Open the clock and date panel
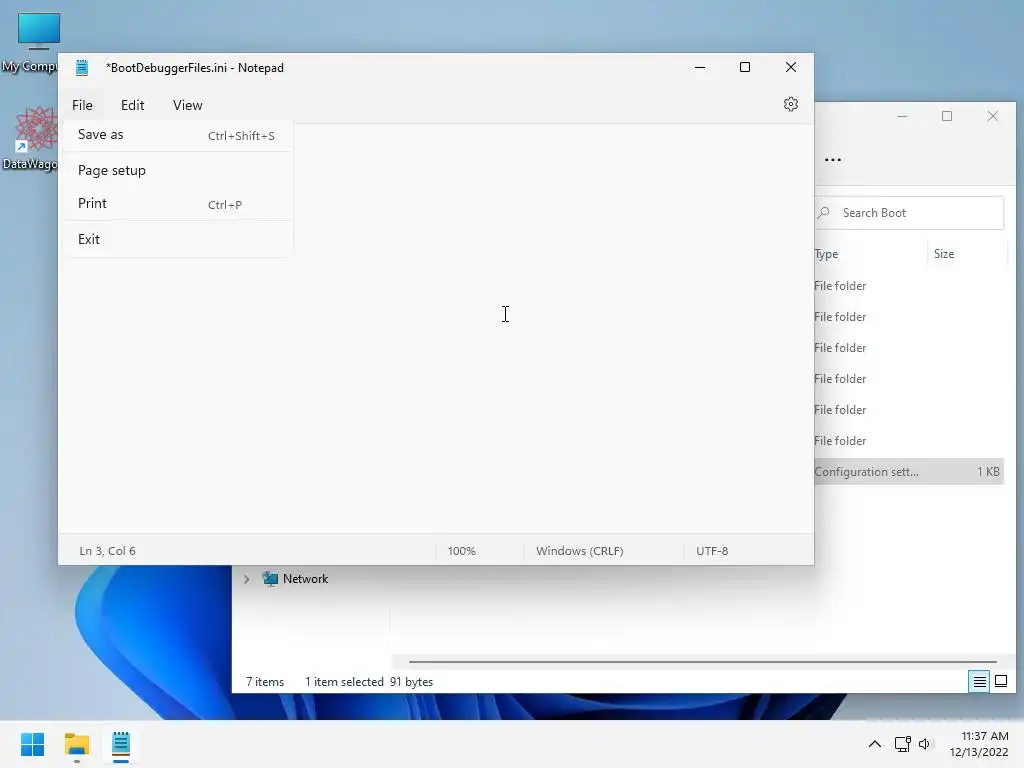 pos(979,744)
